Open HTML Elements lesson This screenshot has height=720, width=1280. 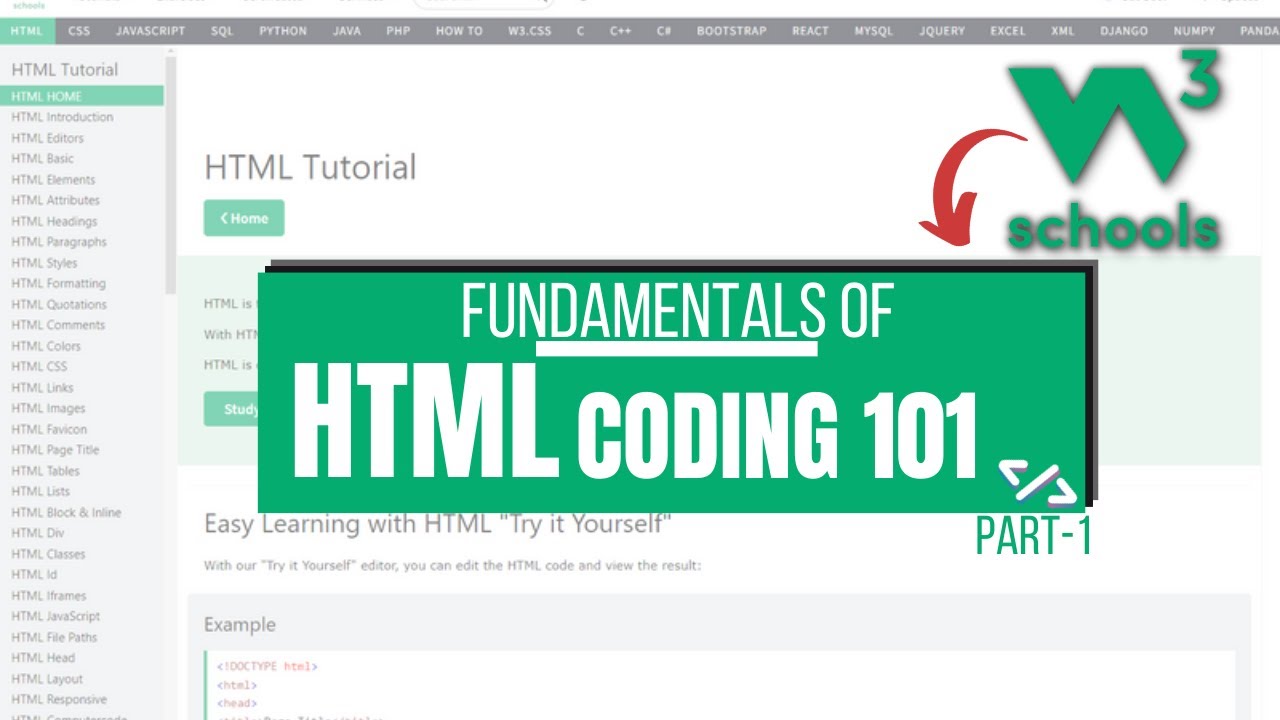(54, 180)
